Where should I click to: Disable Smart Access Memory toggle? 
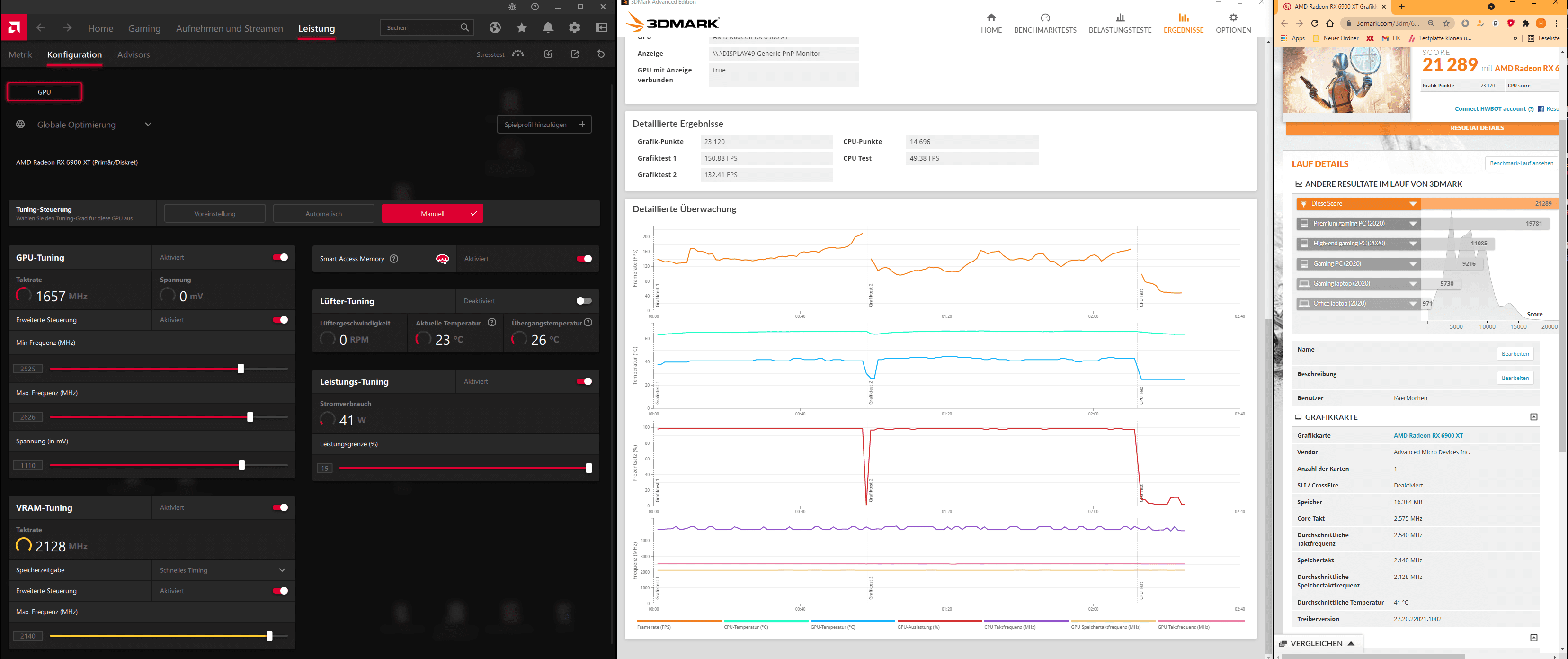tap(584, 259)
